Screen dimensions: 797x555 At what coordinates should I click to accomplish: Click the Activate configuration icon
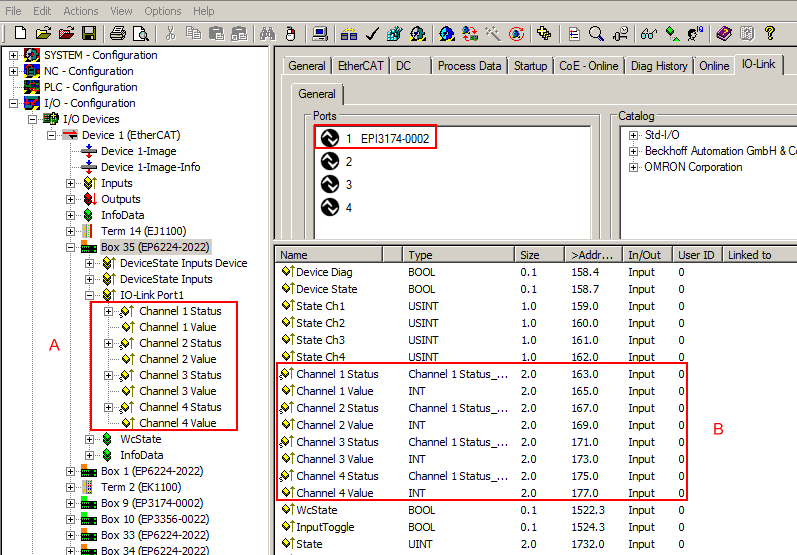click(394, 34)
